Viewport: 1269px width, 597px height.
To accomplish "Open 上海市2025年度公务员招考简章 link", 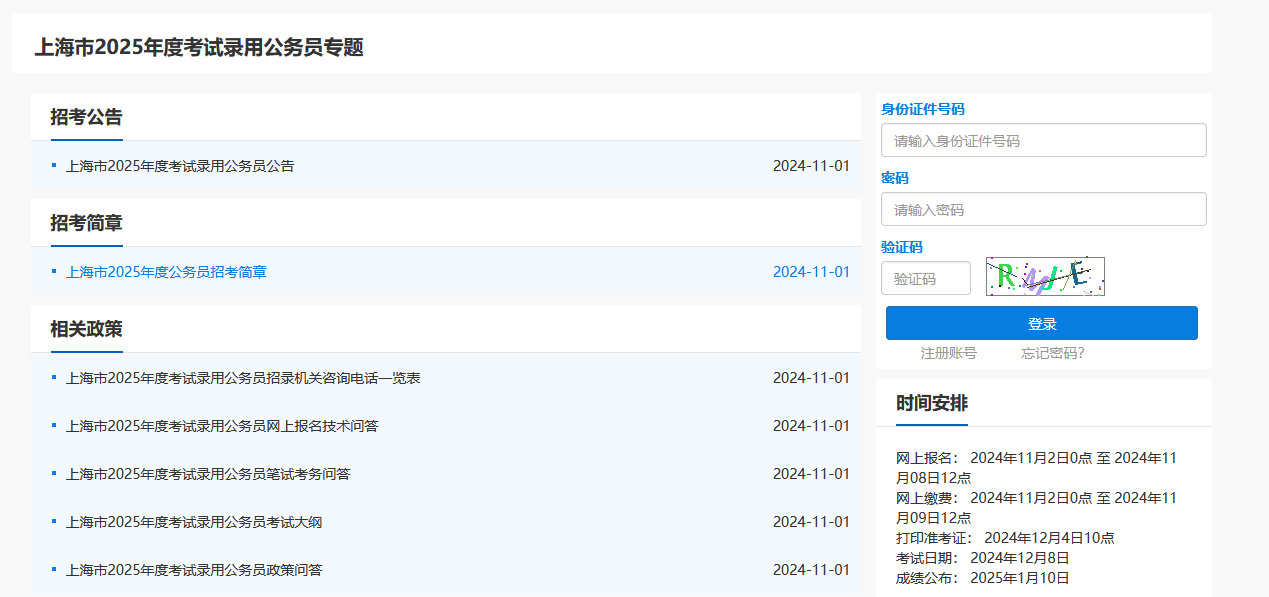I will click(166, 272).
